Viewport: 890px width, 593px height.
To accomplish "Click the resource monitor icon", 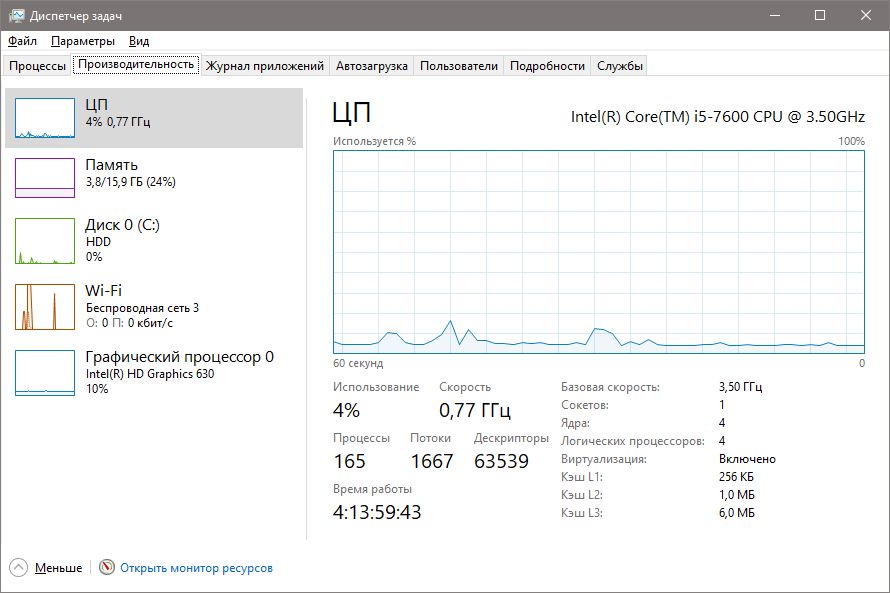I will tap(107, 567).
